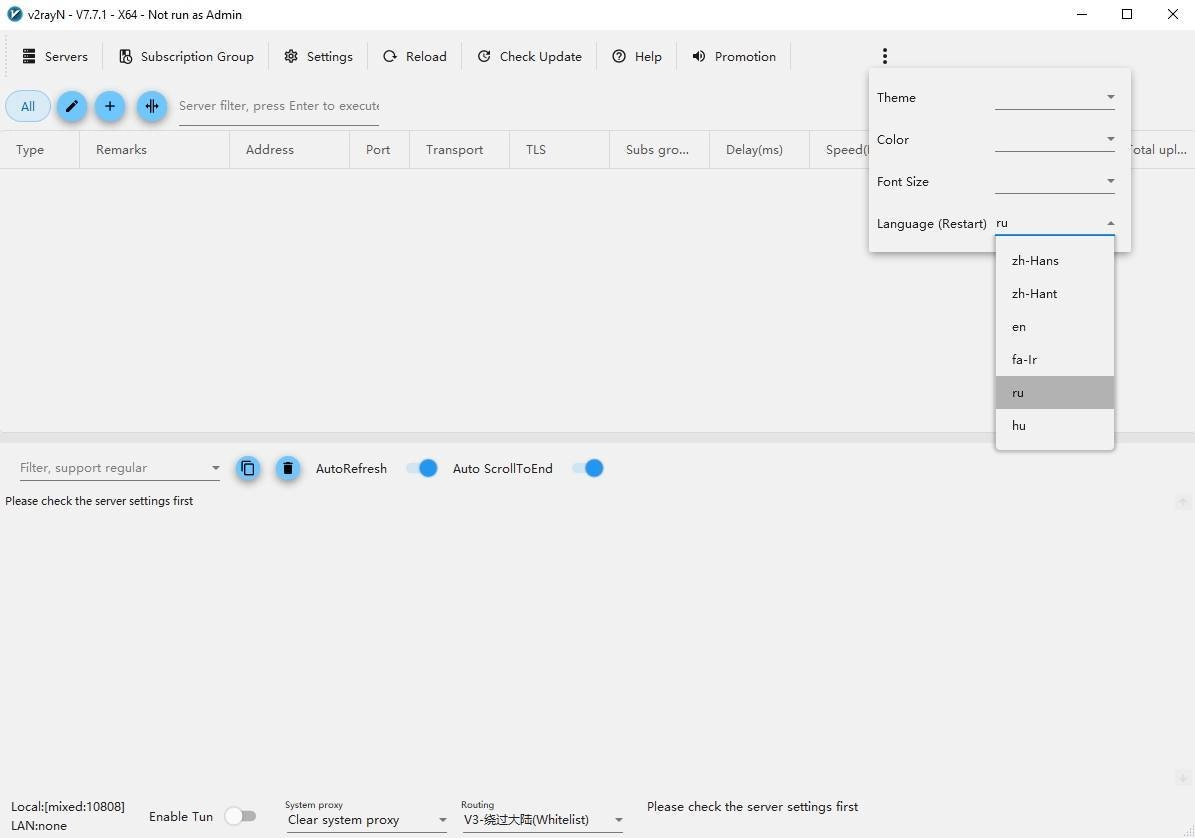Viewport: 1195px width, 838px height.
Task: Click the Promotion speaker icon
Action: [699, 56]
